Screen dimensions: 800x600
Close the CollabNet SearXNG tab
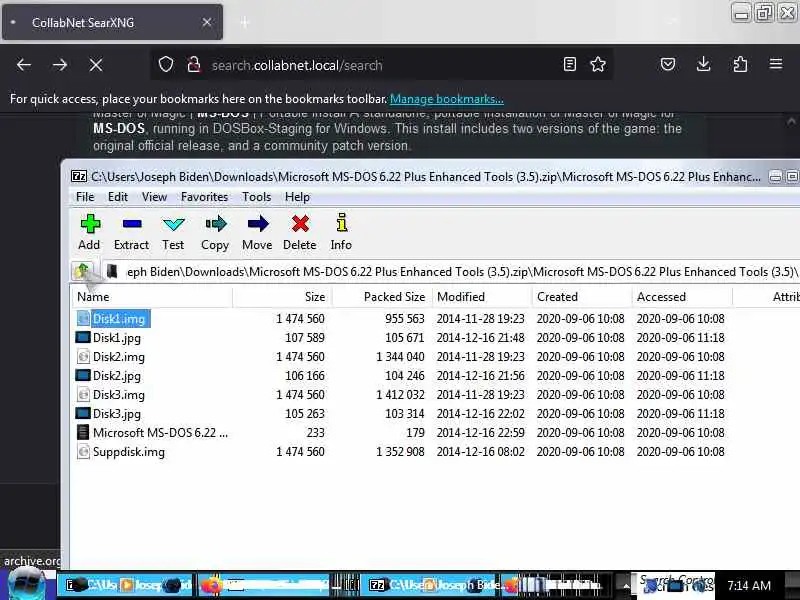(x=207, y=22)
